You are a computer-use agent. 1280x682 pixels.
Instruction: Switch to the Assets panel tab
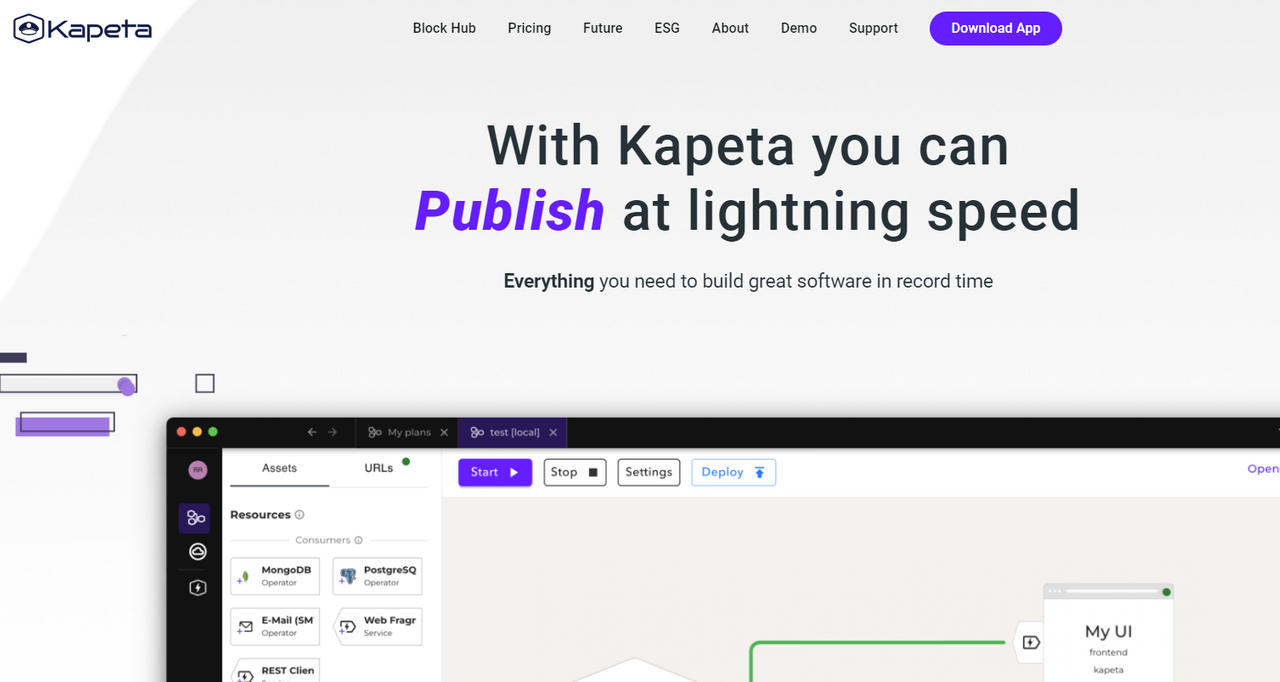279,468
